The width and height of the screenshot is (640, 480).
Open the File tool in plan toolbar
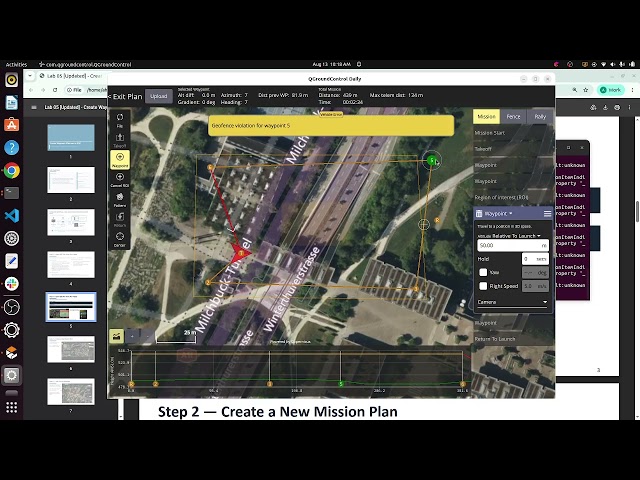tap(120, 120)
